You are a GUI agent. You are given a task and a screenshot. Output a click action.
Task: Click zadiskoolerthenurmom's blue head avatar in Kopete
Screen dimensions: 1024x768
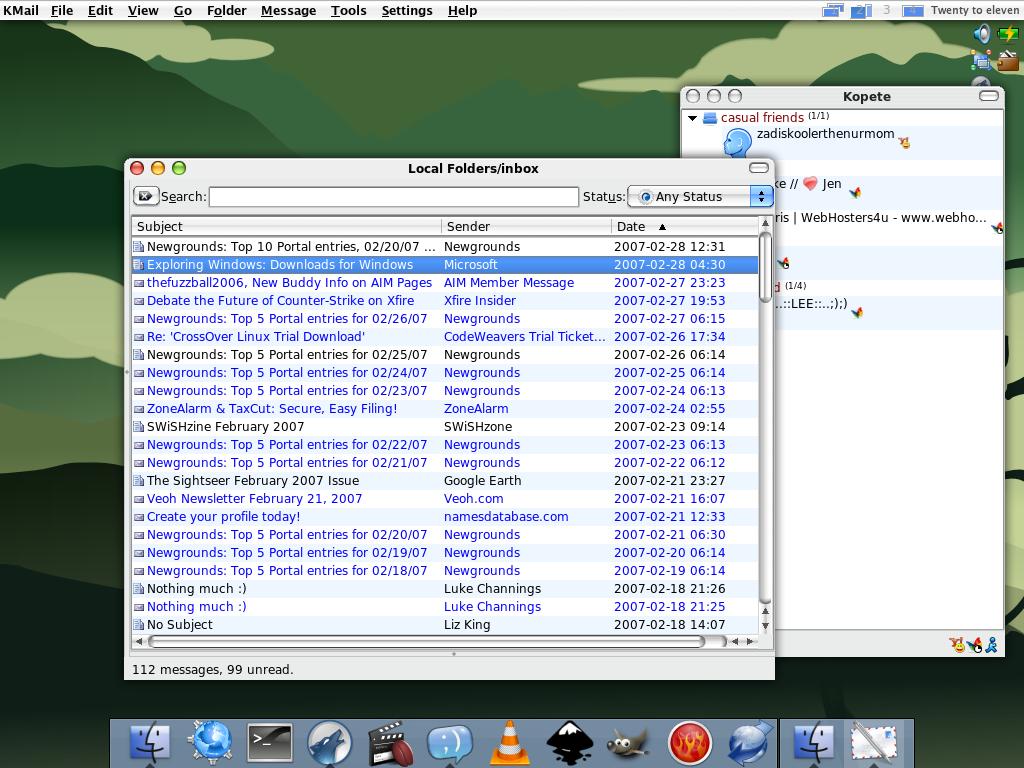(737, 142)
